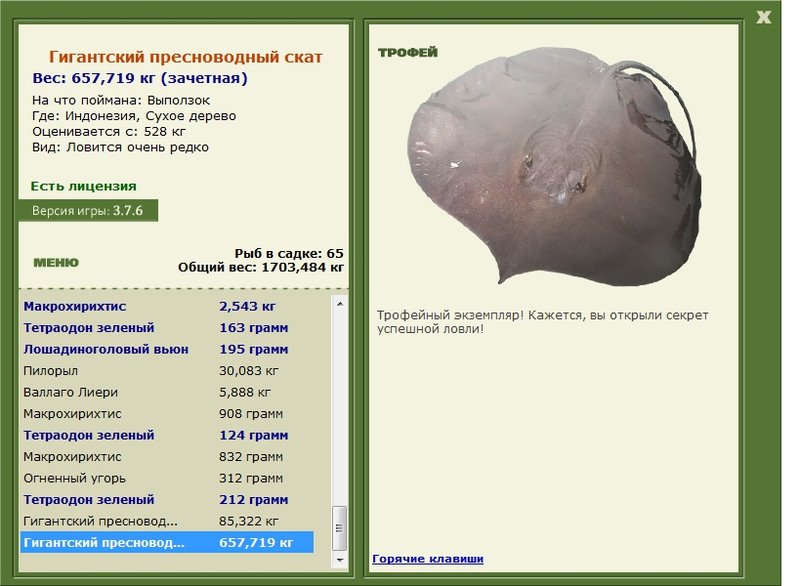This screenshot has width=800, height=586.
Task: Select Гигантский пресновод... 85,322 кг row
Action: pos(167,521)
